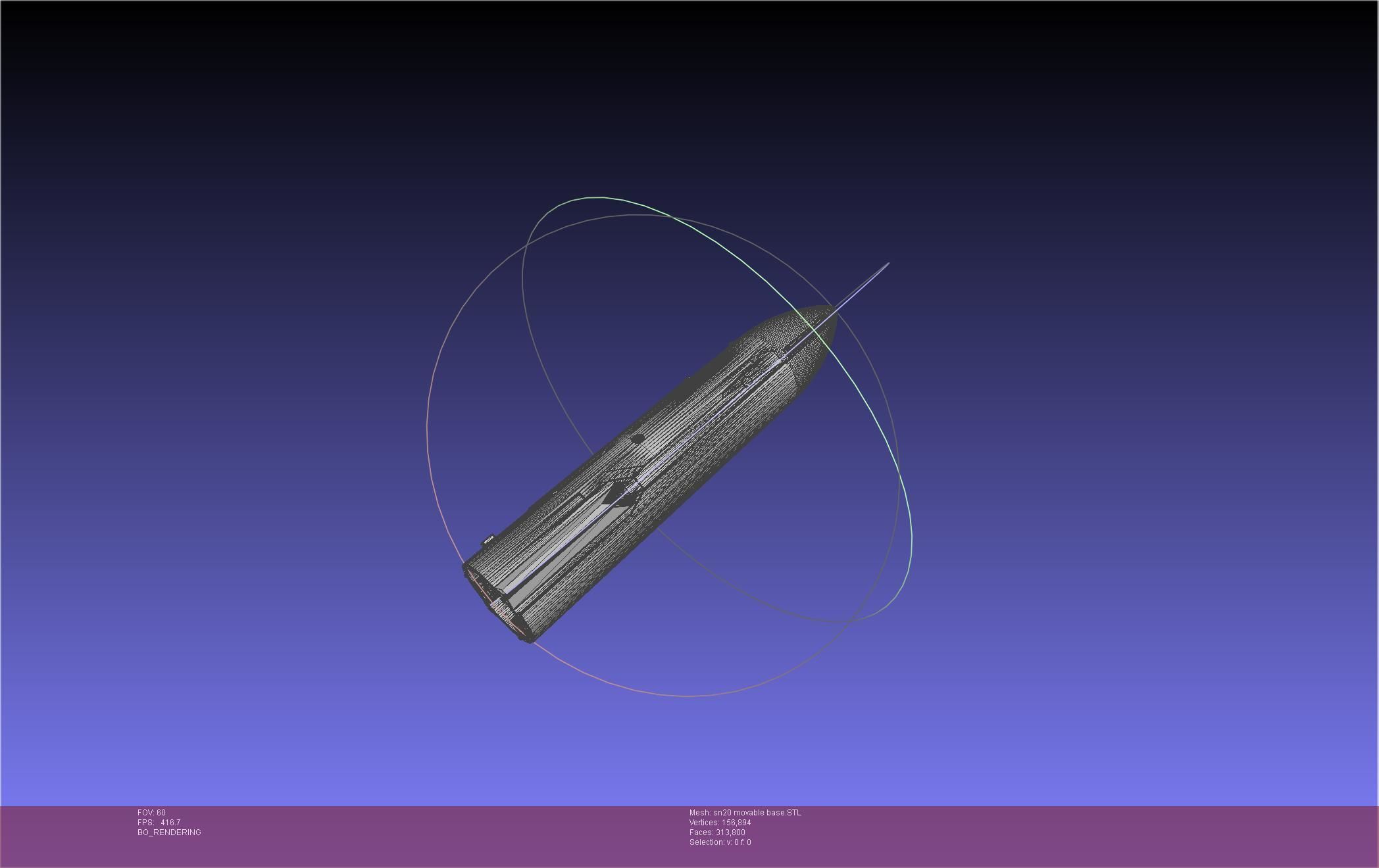Click the FOV: 60 readout
The height and width of the screenshot is (868, 1379).
[151, 813]
